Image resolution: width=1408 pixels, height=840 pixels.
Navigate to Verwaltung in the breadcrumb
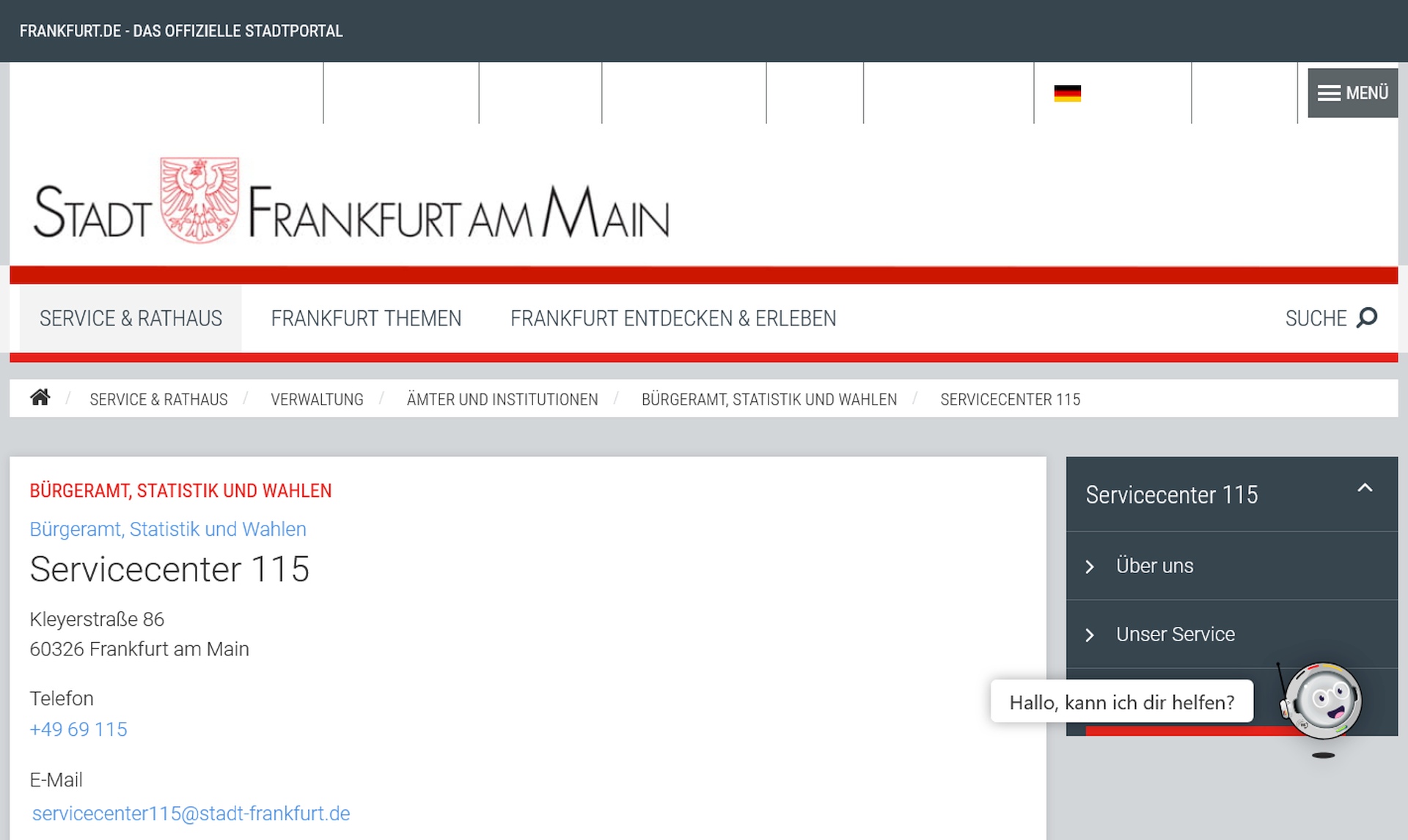click(317, 399)
